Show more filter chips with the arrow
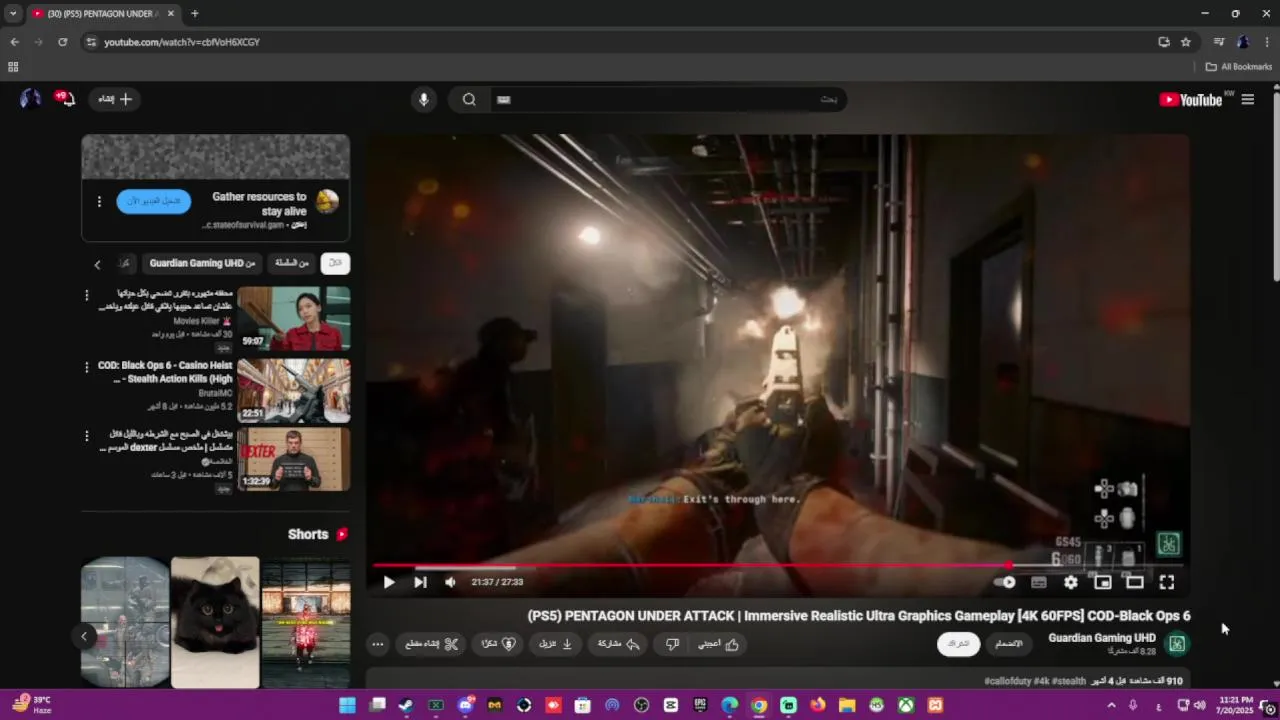 [x=97, y=264]
